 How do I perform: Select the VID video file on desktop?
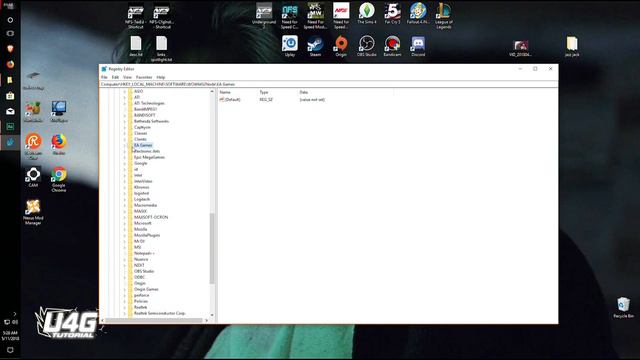pos(520,48)
